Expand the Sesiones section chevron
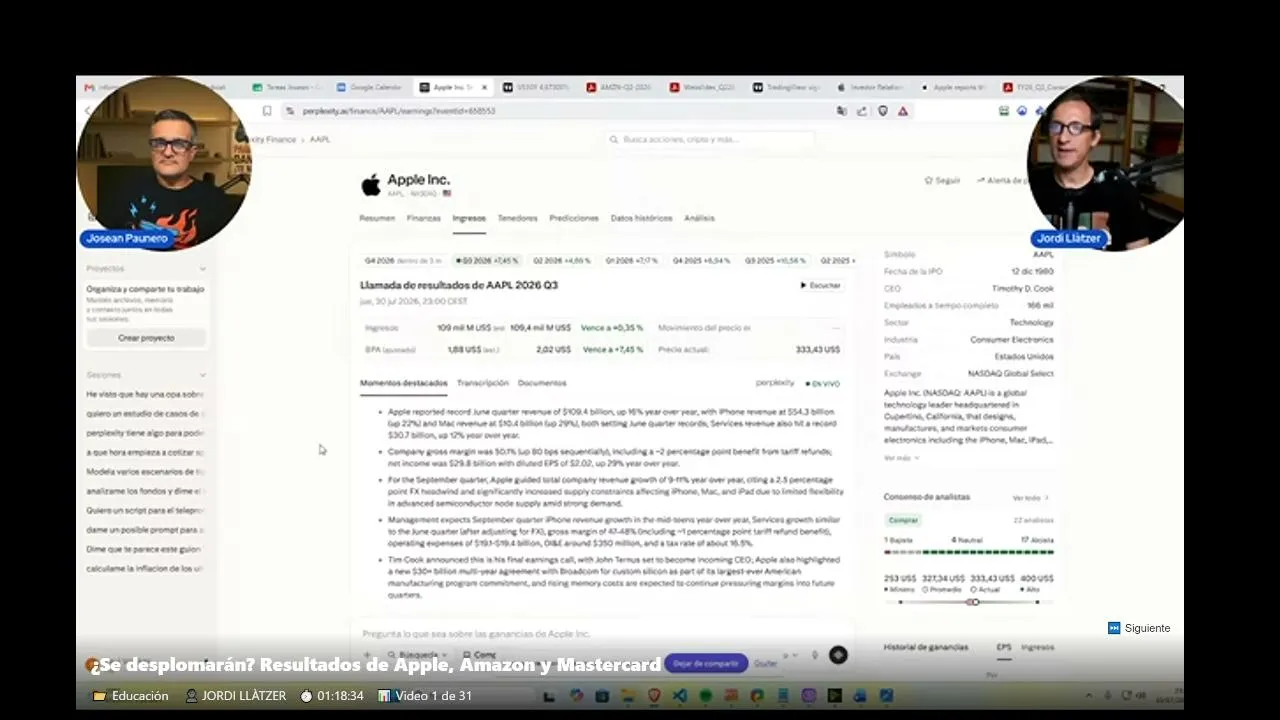 pos(203,375)
